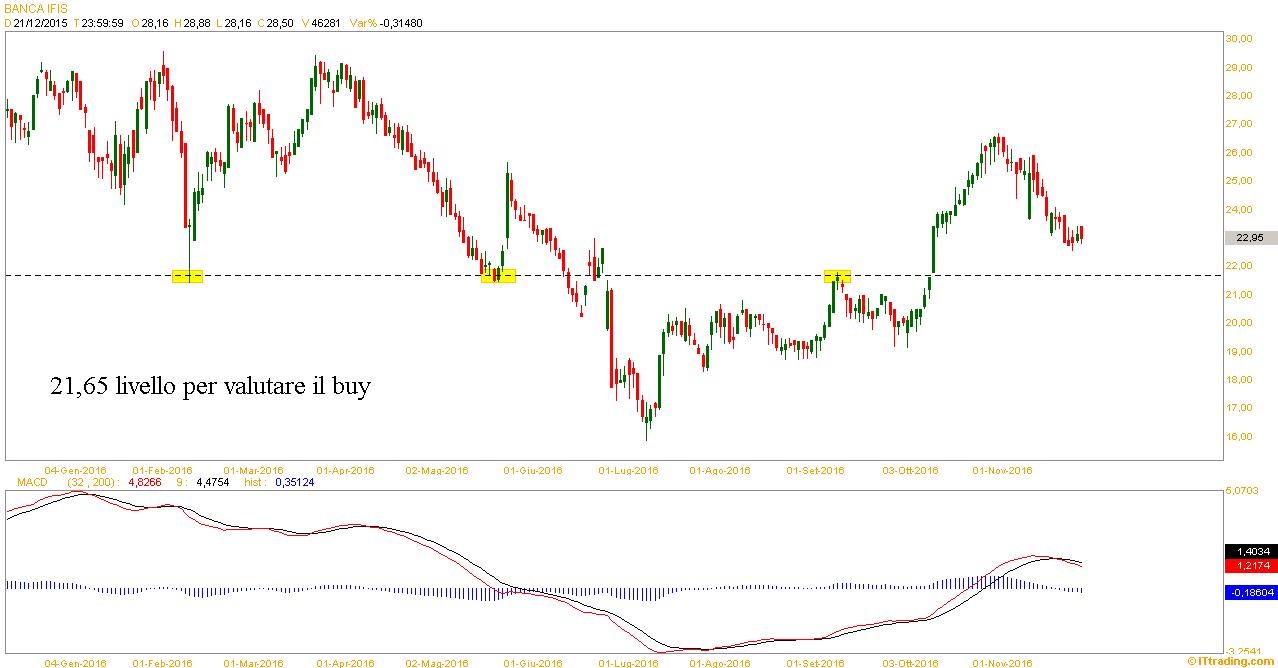This screenshot has height=668, width=1278.
Task: Click the 16,00 level on price scale
Action: point(1239,436)
